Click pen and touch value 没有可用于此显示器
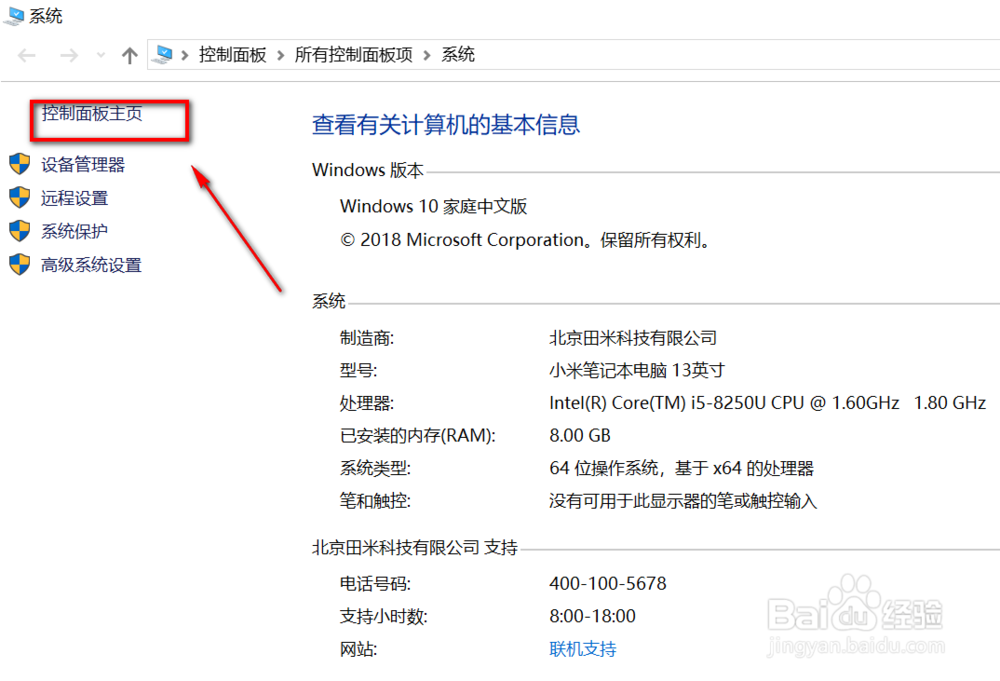Screen dimensions: 1000x681 tap(683, 501)
